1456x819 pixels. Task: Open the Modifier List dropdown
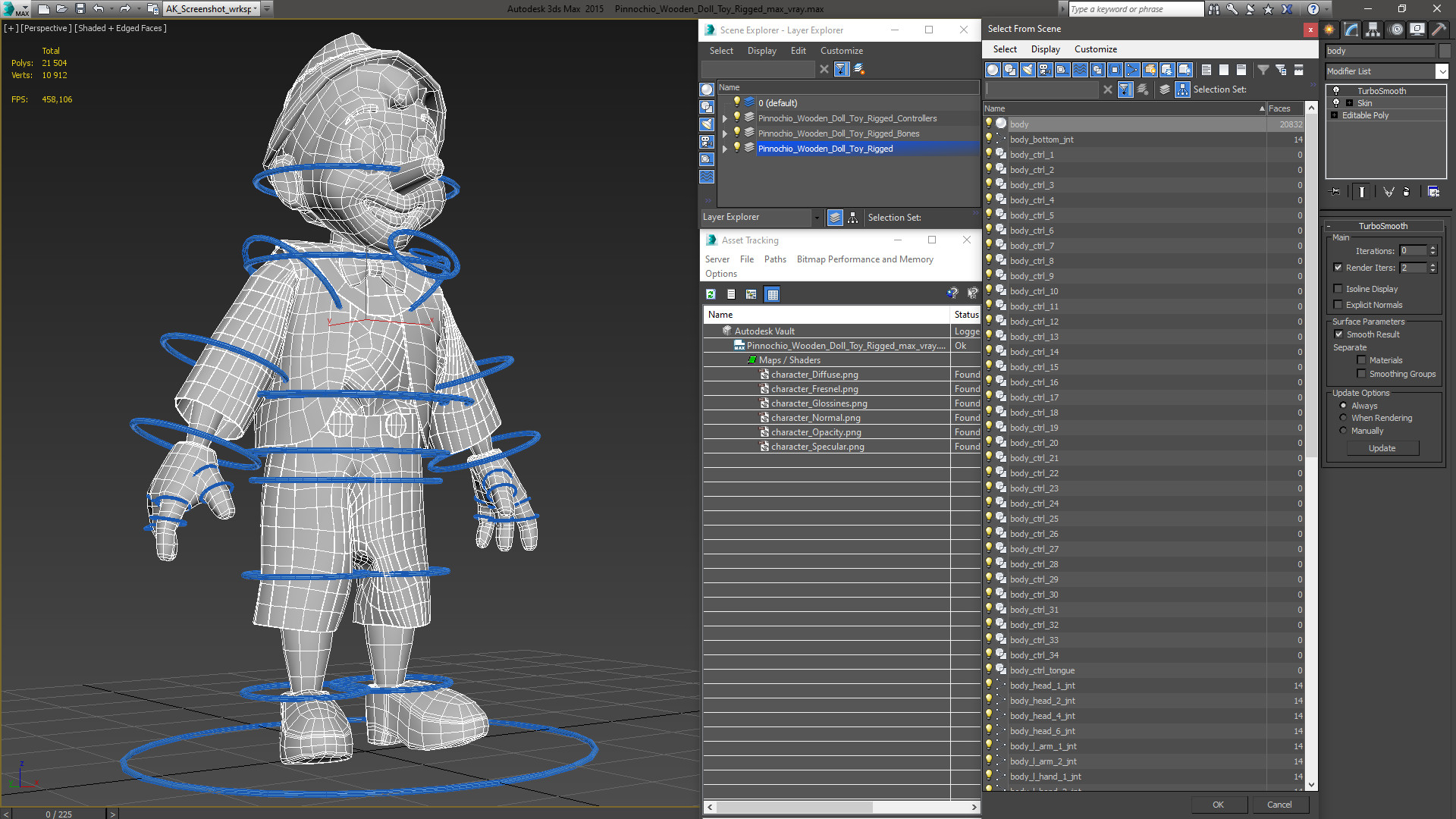pos(1442,71)
